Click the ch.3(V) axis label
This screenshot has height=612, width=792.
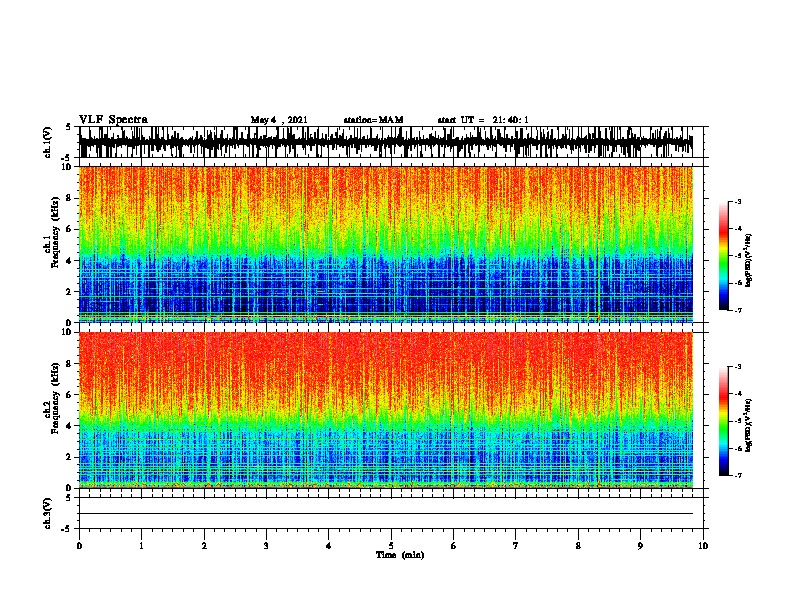click(x=48, y=513)
